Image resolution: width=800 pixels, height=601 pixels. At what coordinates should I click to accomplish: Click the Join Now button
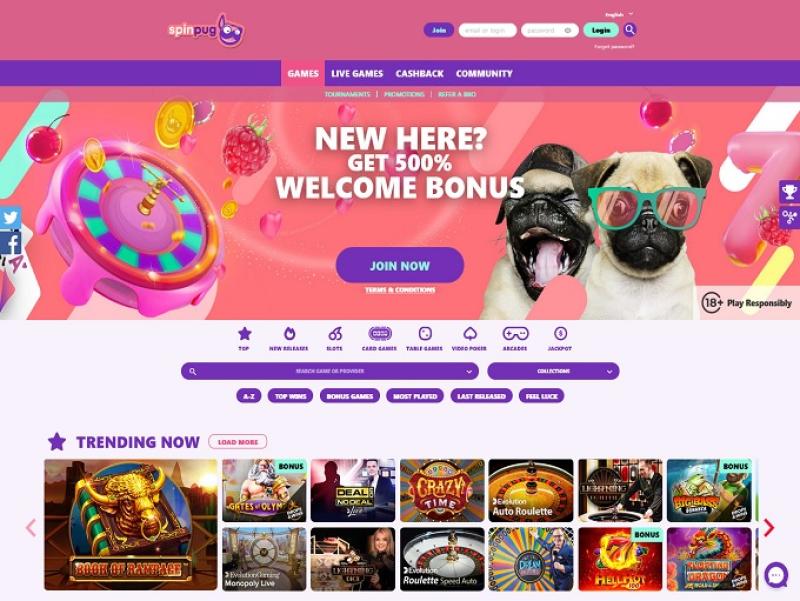point(399,265)
